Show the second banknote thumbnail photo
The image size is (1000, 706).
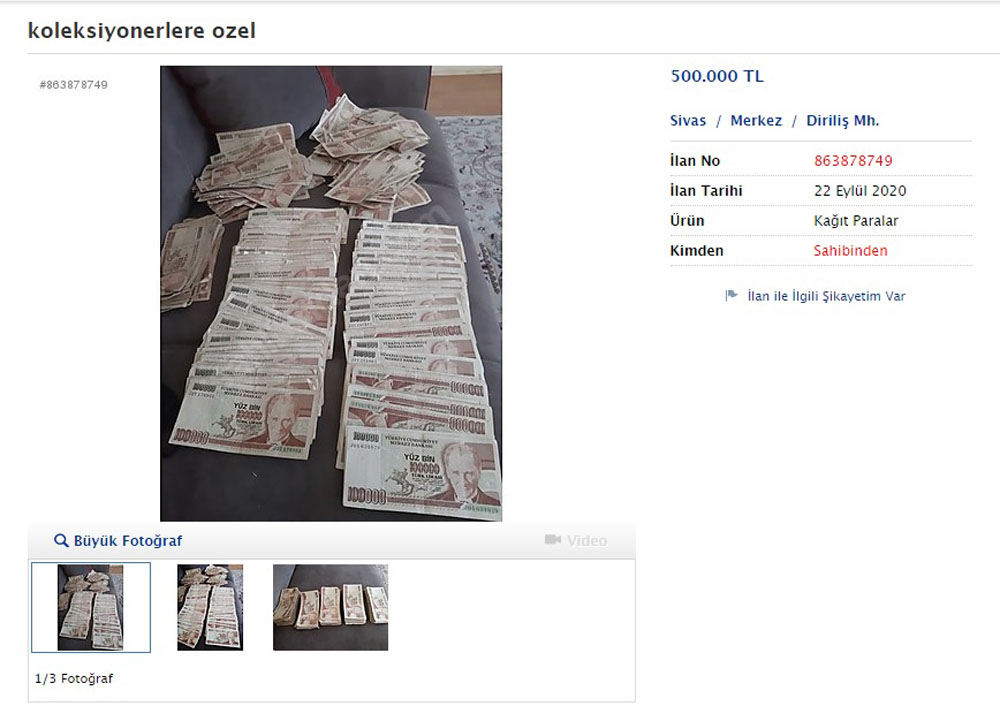pos(210,607)
